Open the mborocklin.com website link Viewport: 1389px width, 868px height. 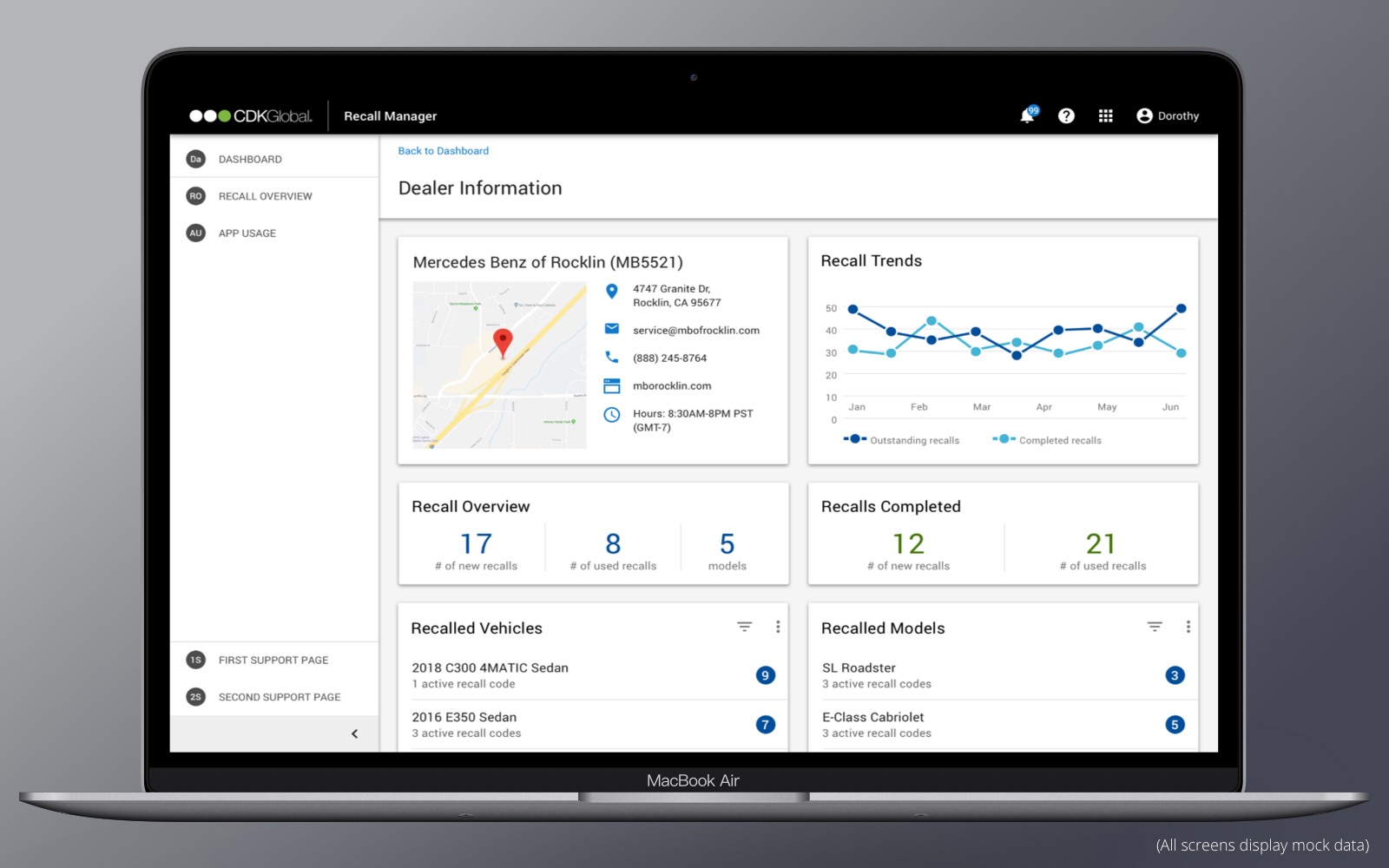coord(672,386)
